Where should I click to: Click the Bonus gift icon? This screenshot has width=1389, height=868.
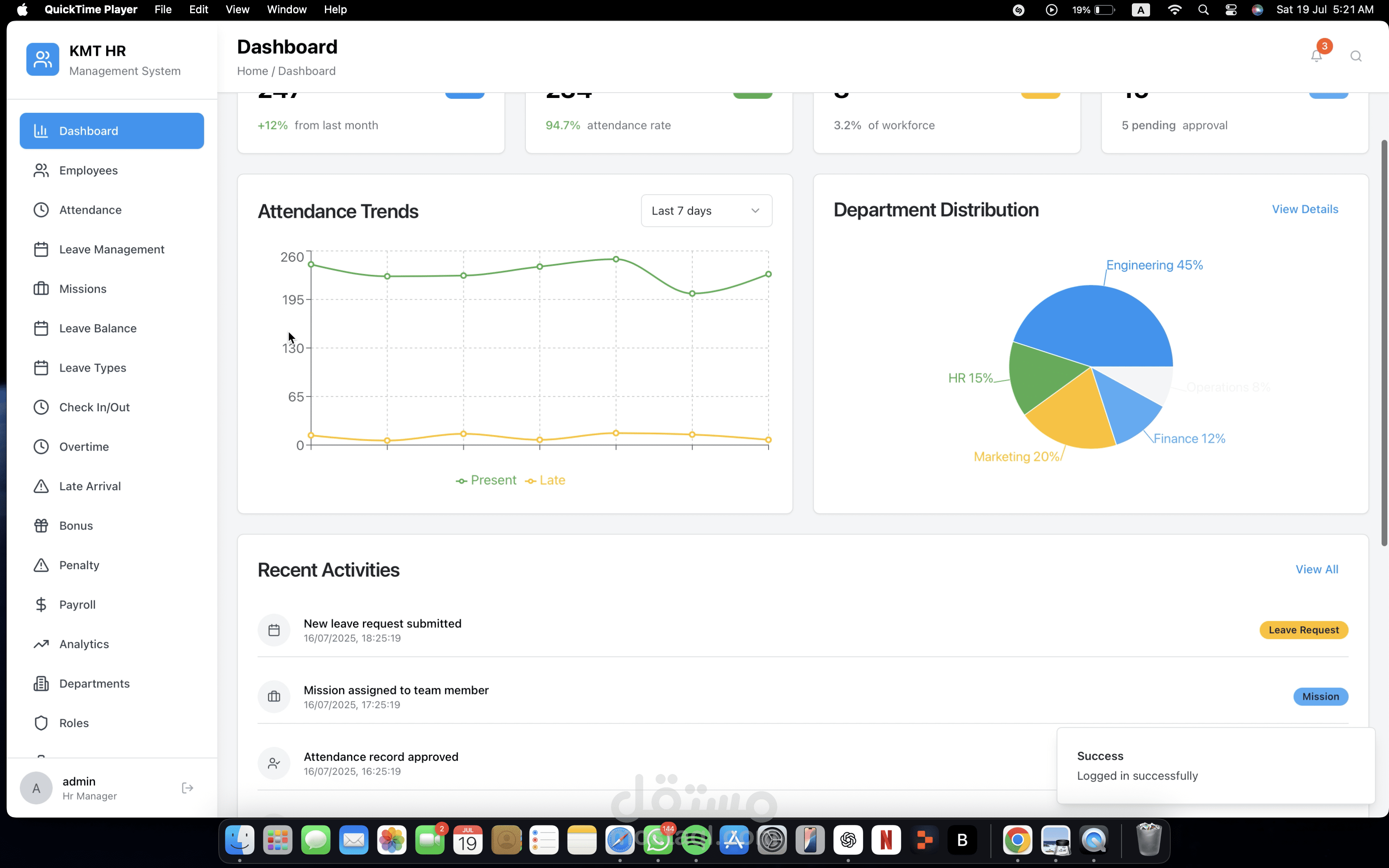point(41,526)
